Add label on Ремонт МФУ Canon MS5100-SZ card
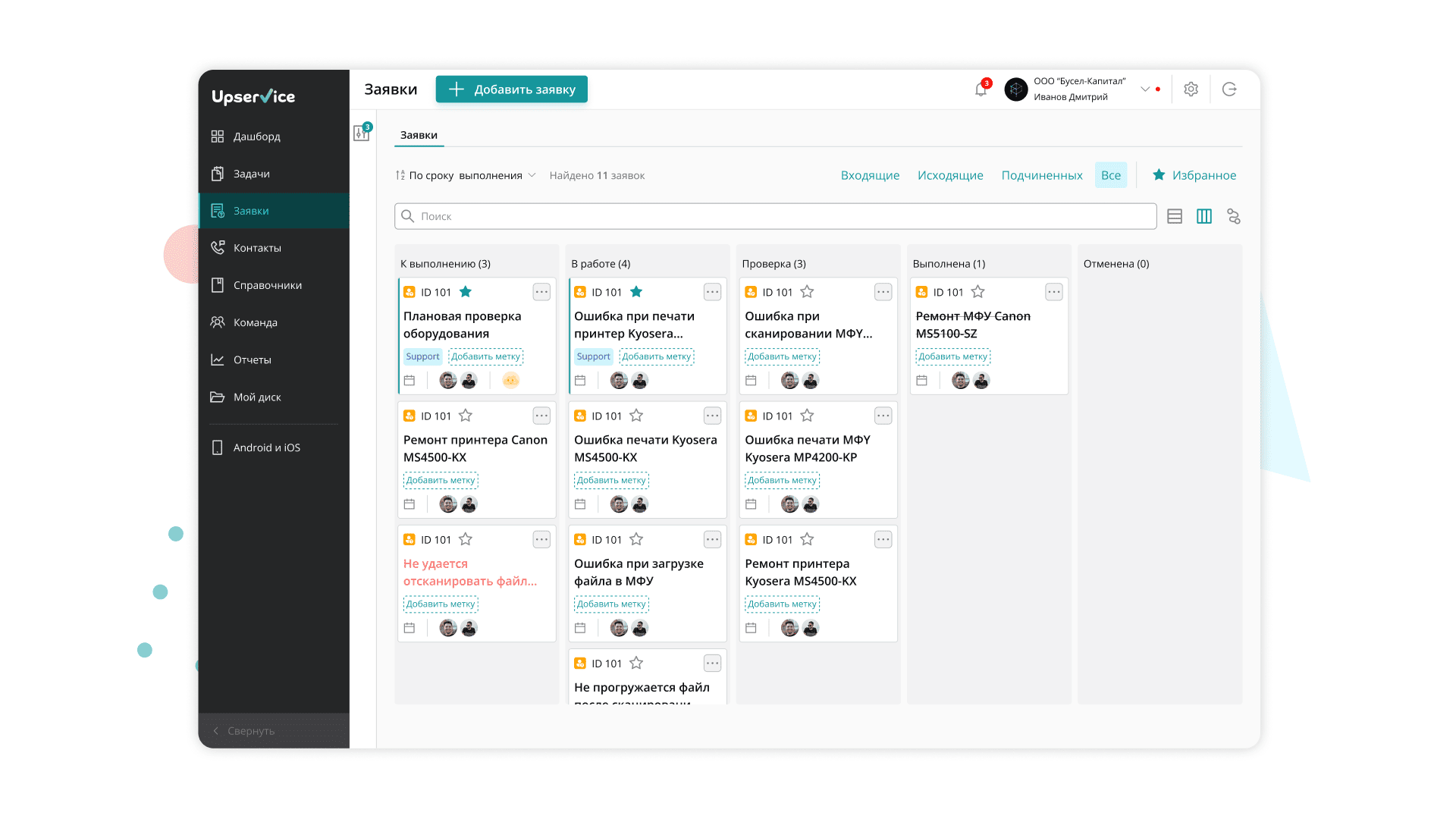Image resolution: width=1456 pixels, height=819 pixels. (x=953, y=356)
